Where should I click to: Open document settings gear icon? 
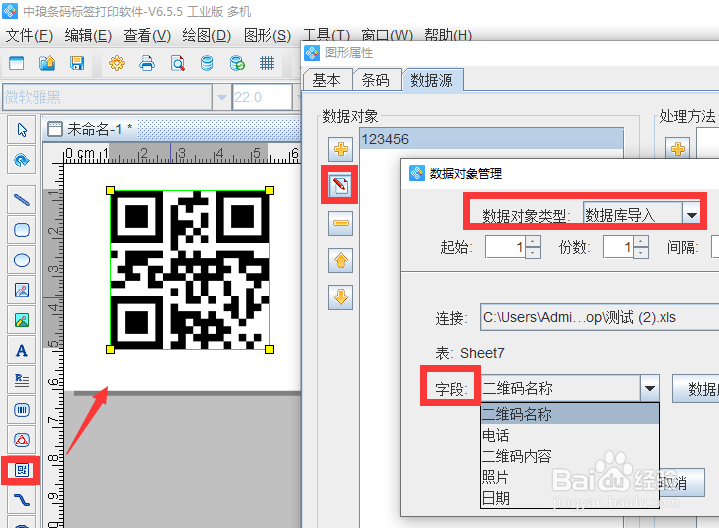coord(117,63)
